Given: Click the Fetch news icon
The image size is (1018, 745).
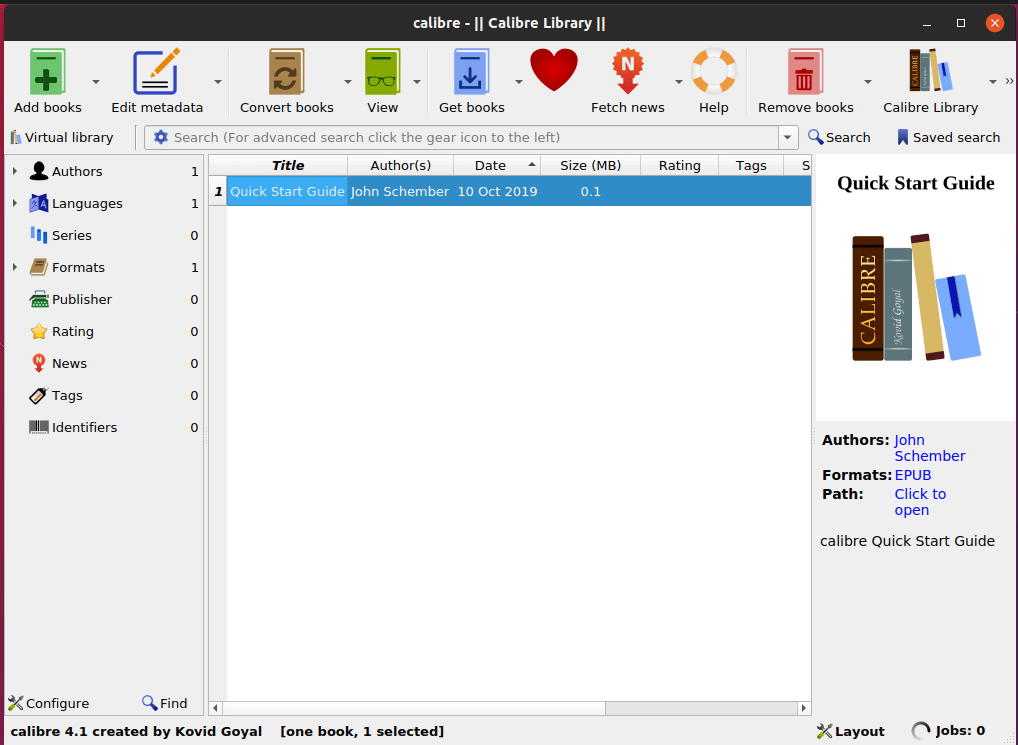Looking at the screenshot, I should [x=628, y=71].
